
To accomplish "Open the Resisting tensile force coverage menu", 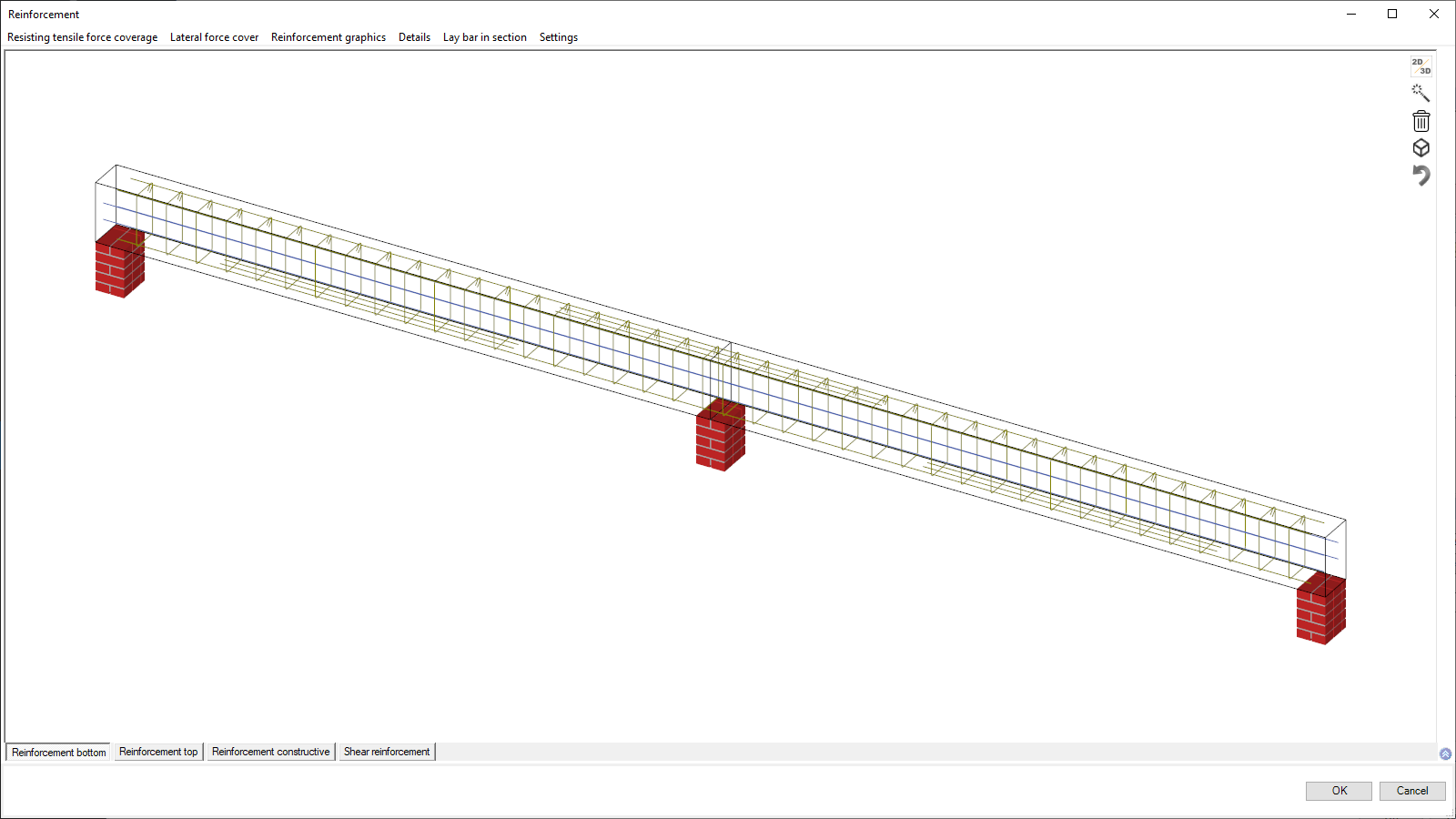I will 82,37.
